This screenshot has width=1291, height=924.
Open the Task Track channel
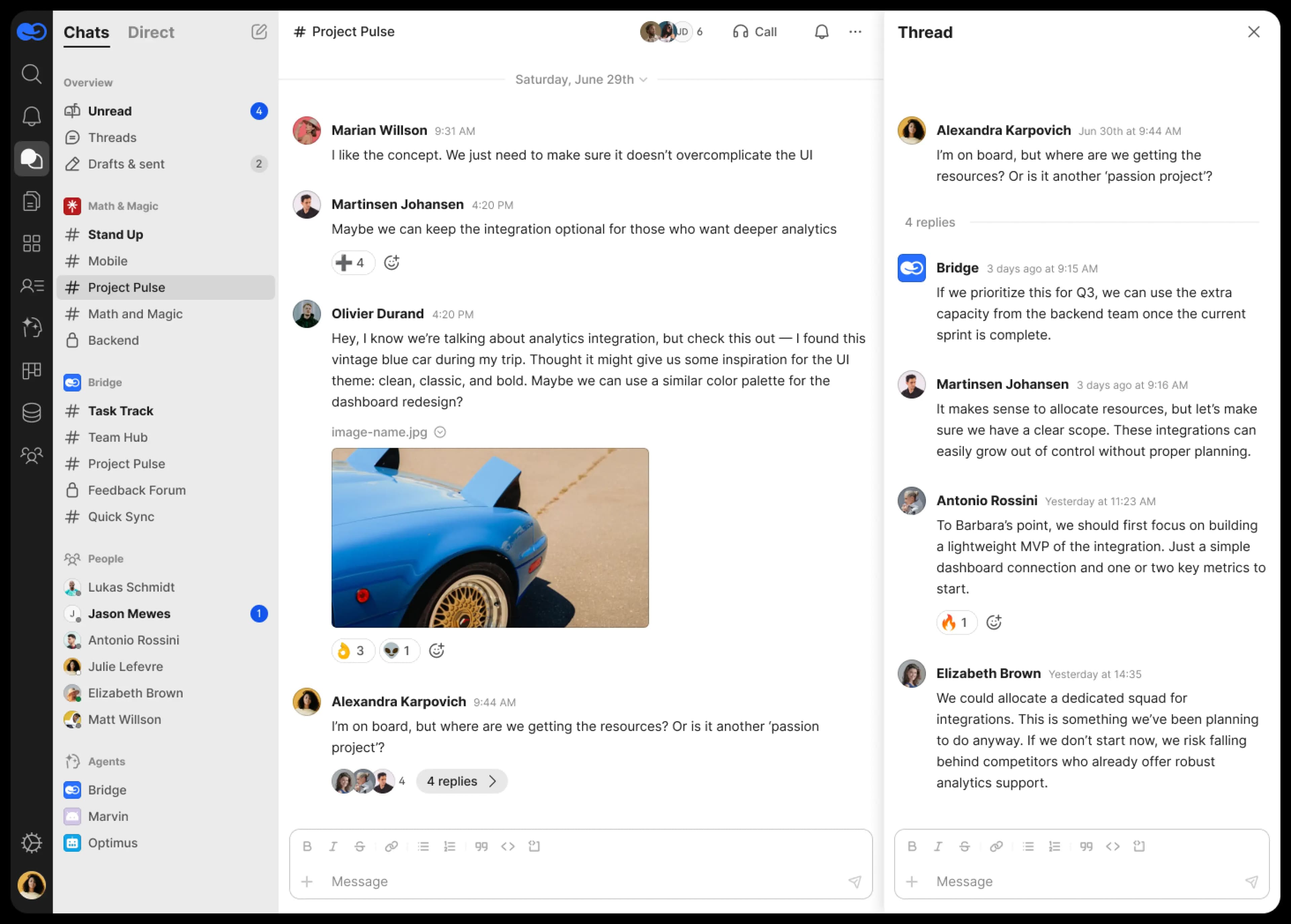[x=120, y=411]
